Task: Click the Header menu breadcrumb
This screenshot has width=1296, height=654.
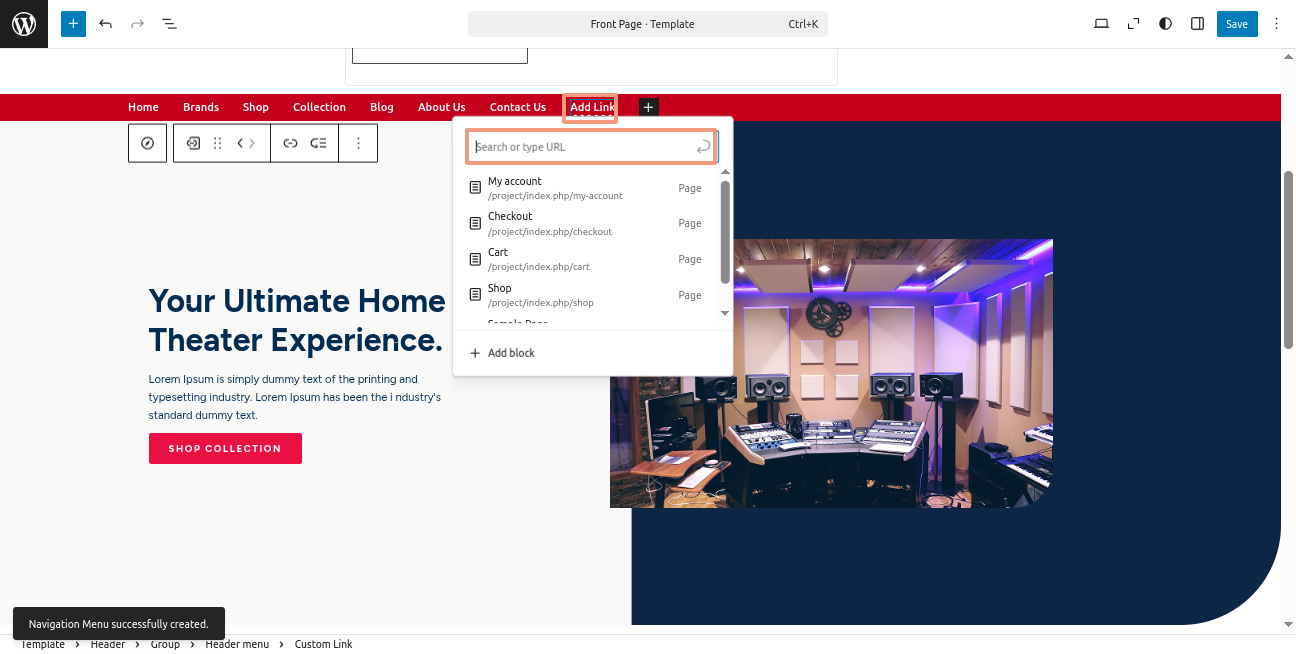Action: [x=237, y=645]
